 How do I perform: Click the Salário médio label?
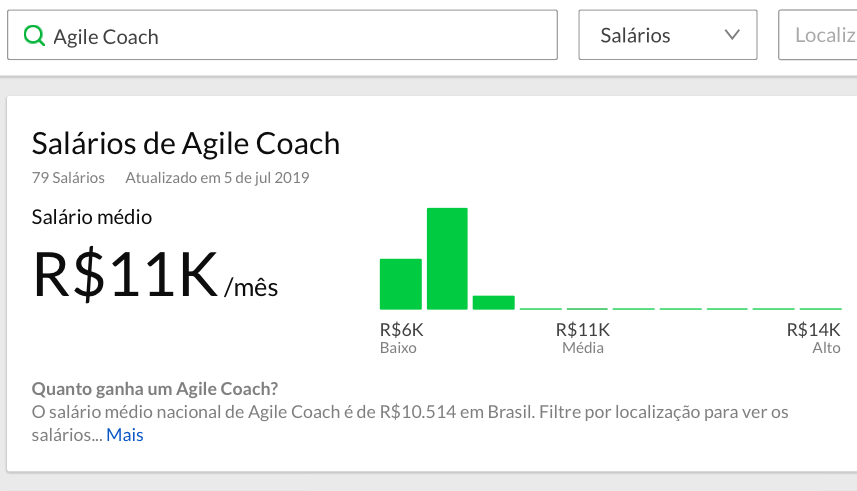click(92, 217)
